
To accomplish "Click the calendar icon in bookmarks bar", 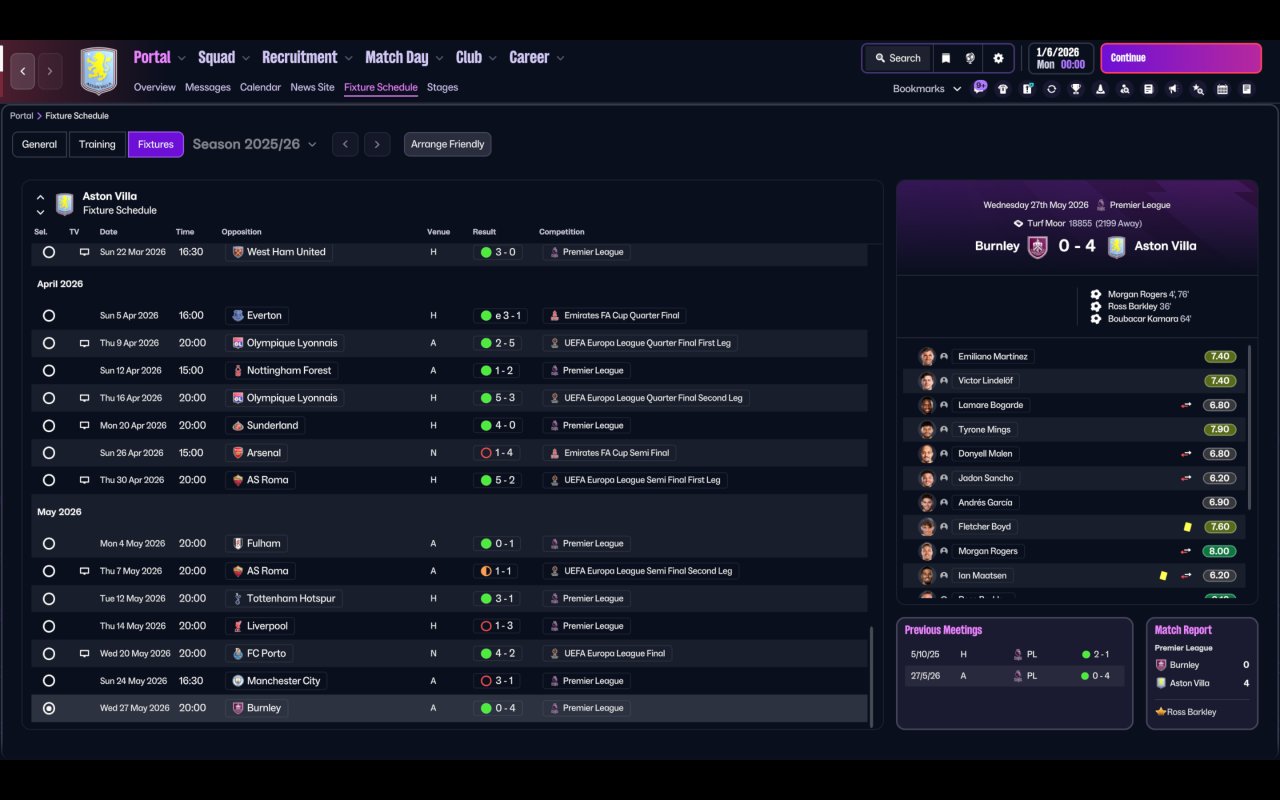I will [x=1222, y=89].
